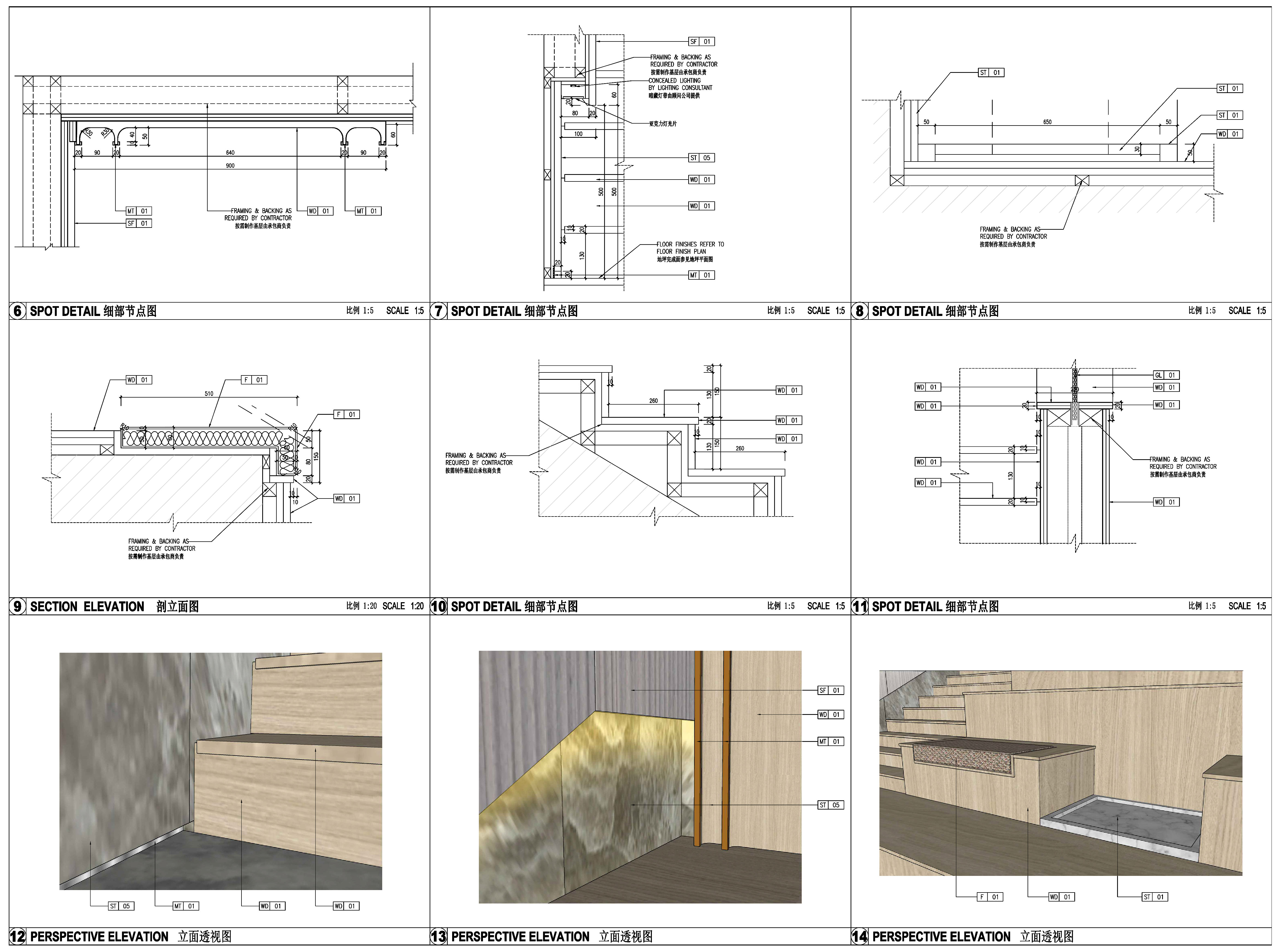This screenshot has width=1280, height=952.
Task: Click the 'ST 05' tag beside perspective 13
Action: coord(831,805)
